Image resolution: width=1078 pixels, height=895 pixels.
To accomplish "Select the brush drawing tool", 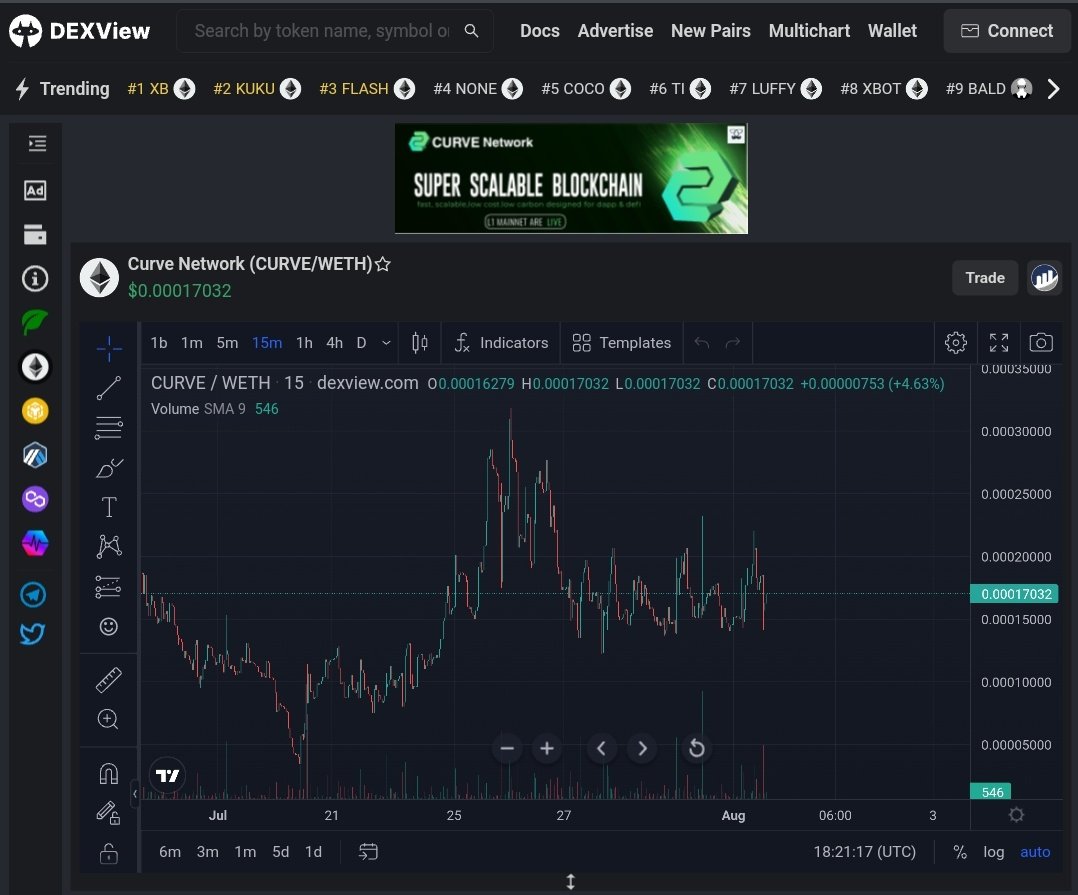I will tap(109, 468).
